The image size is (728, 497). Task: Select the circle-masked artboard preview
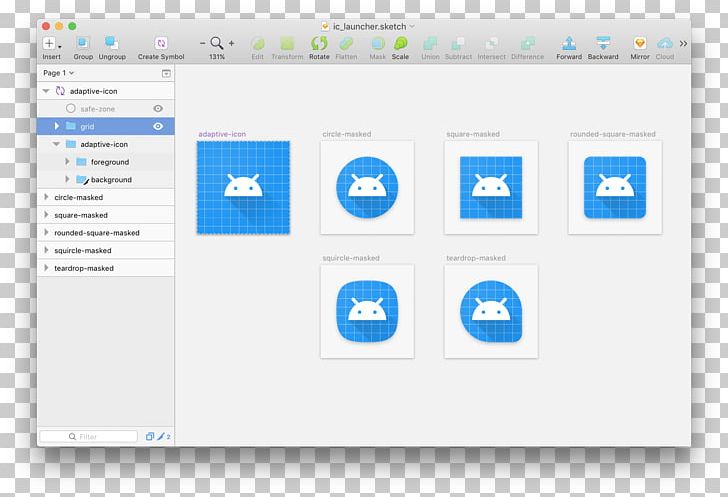367,187
